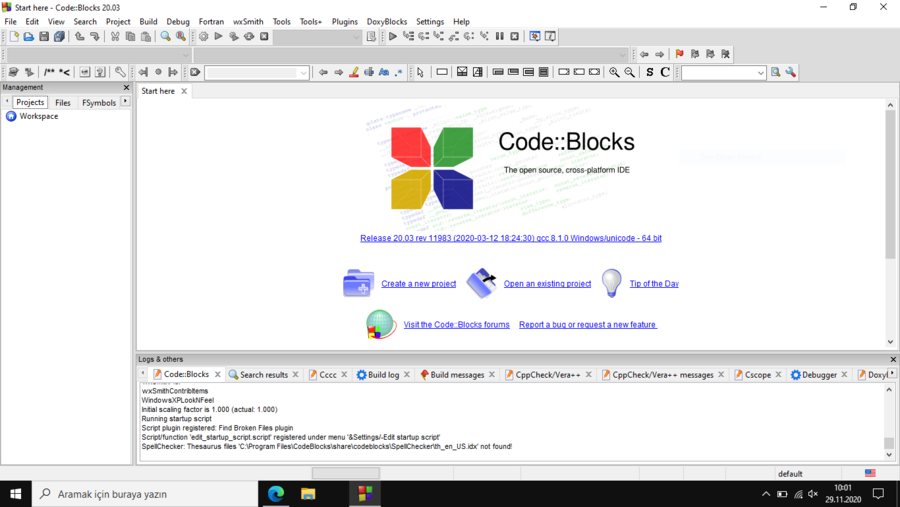This screenshot has height=507, width=900.
Task: Open Microsoft Edge from the taskbar
Action: pyautogui.click(x=276, y=494)
